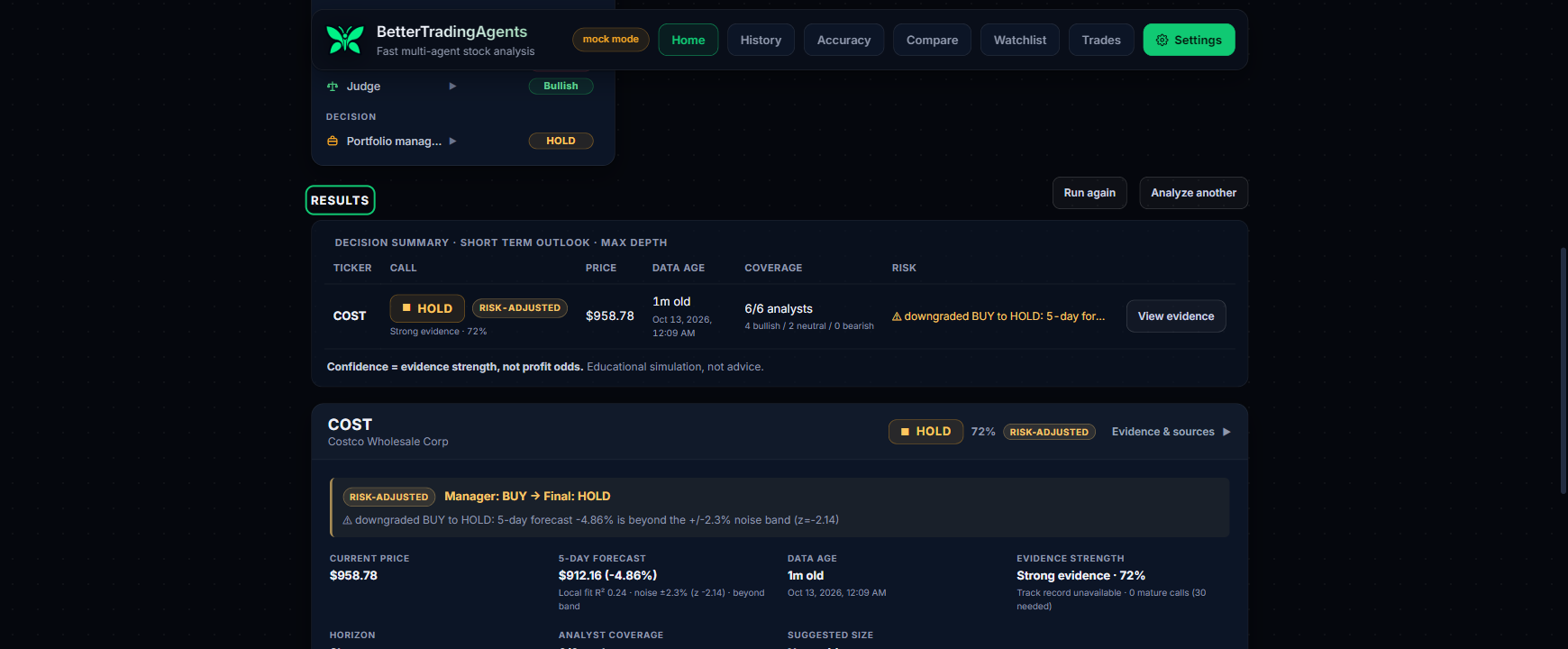The width and height of the screenshot is (1568, 649).
Task: Click the mock mode badge
Action: (610, 40)
